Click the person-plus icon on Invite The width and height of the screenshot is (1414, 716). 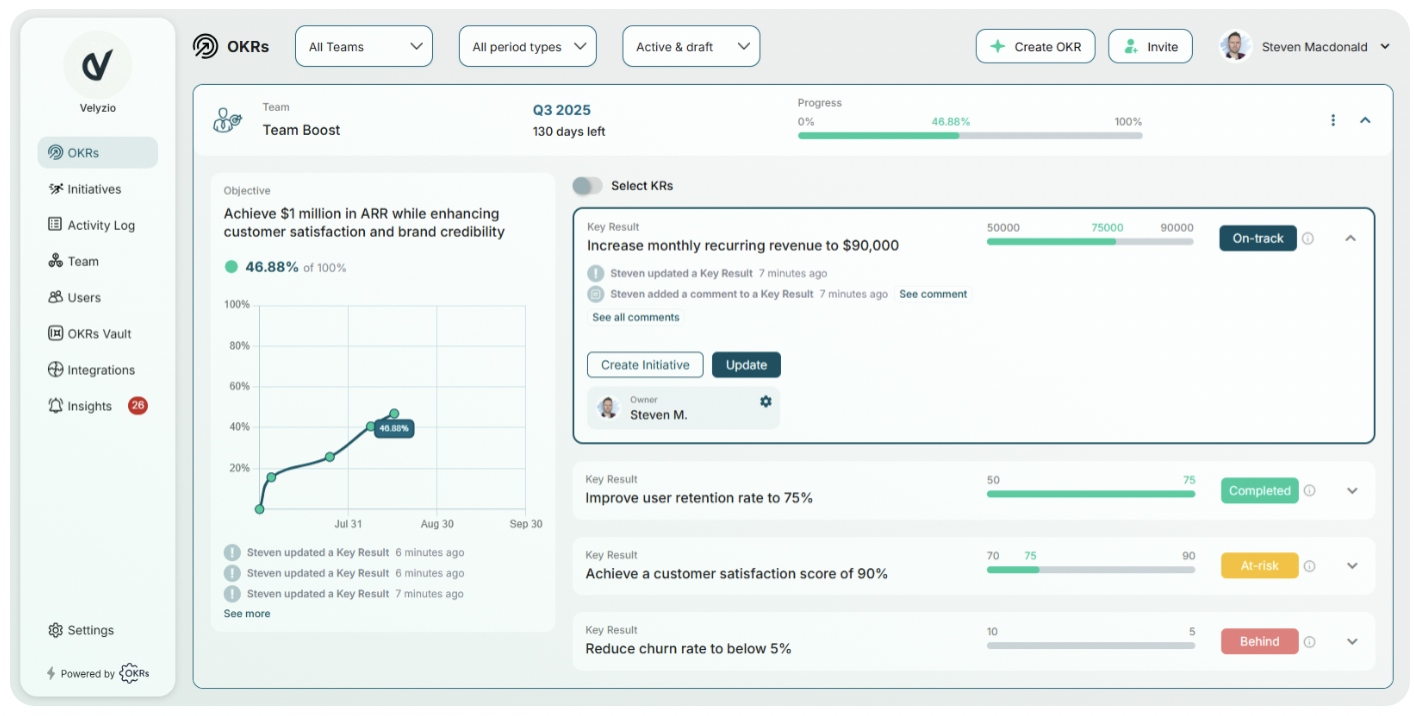[x=1131, y=46]
